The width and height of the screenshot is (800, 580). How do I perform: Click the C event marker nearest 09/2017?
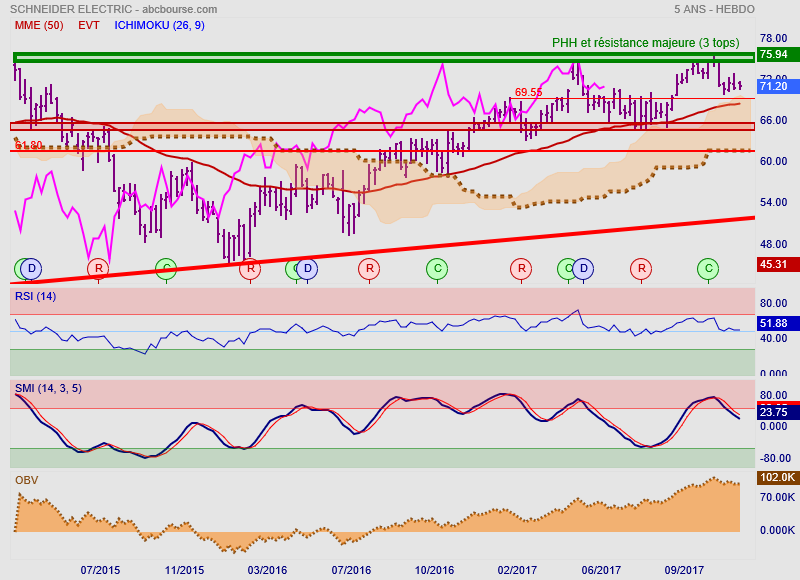[x=708, y=268]
